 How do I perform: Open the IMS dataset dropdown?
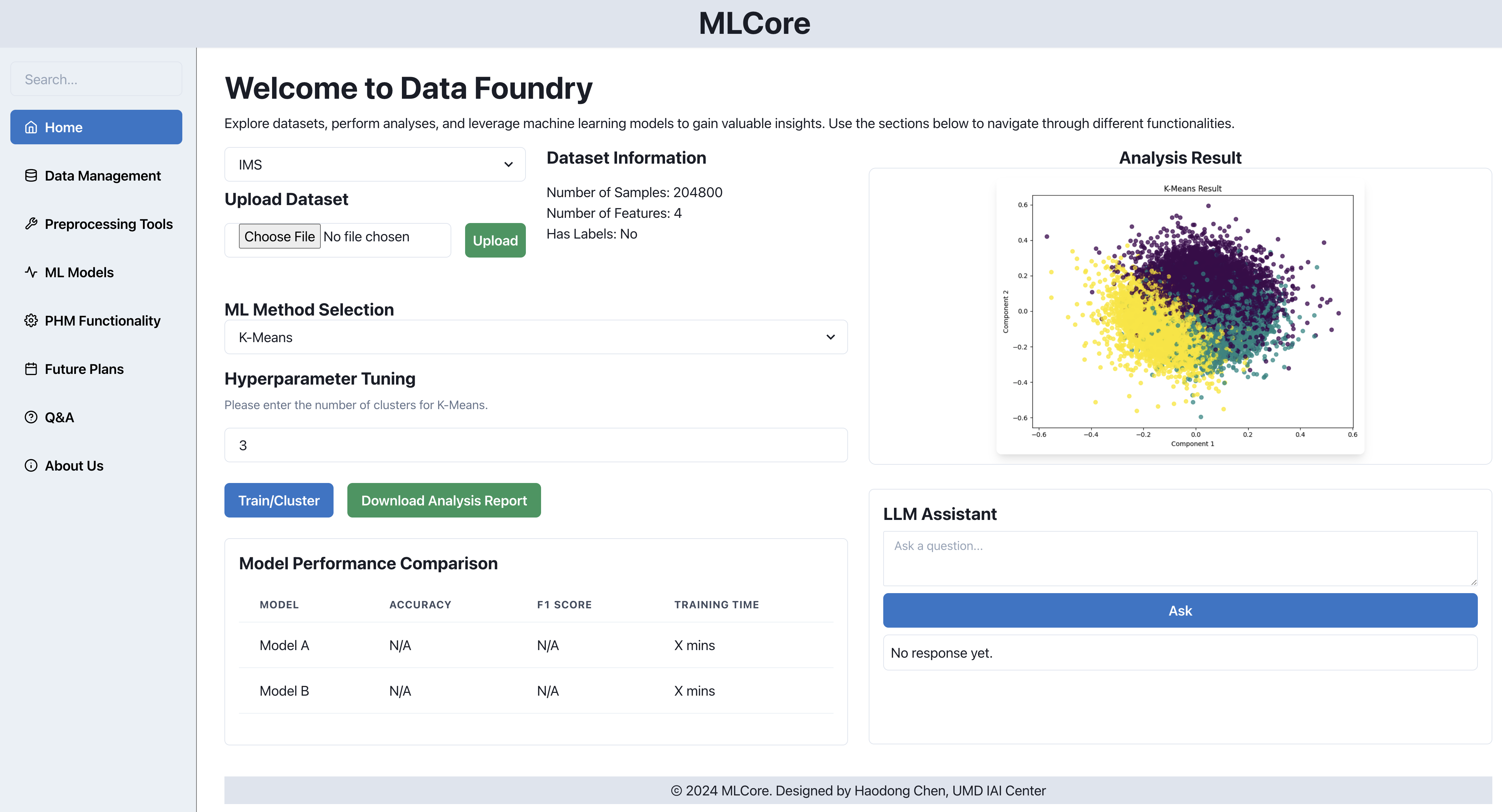375,164
